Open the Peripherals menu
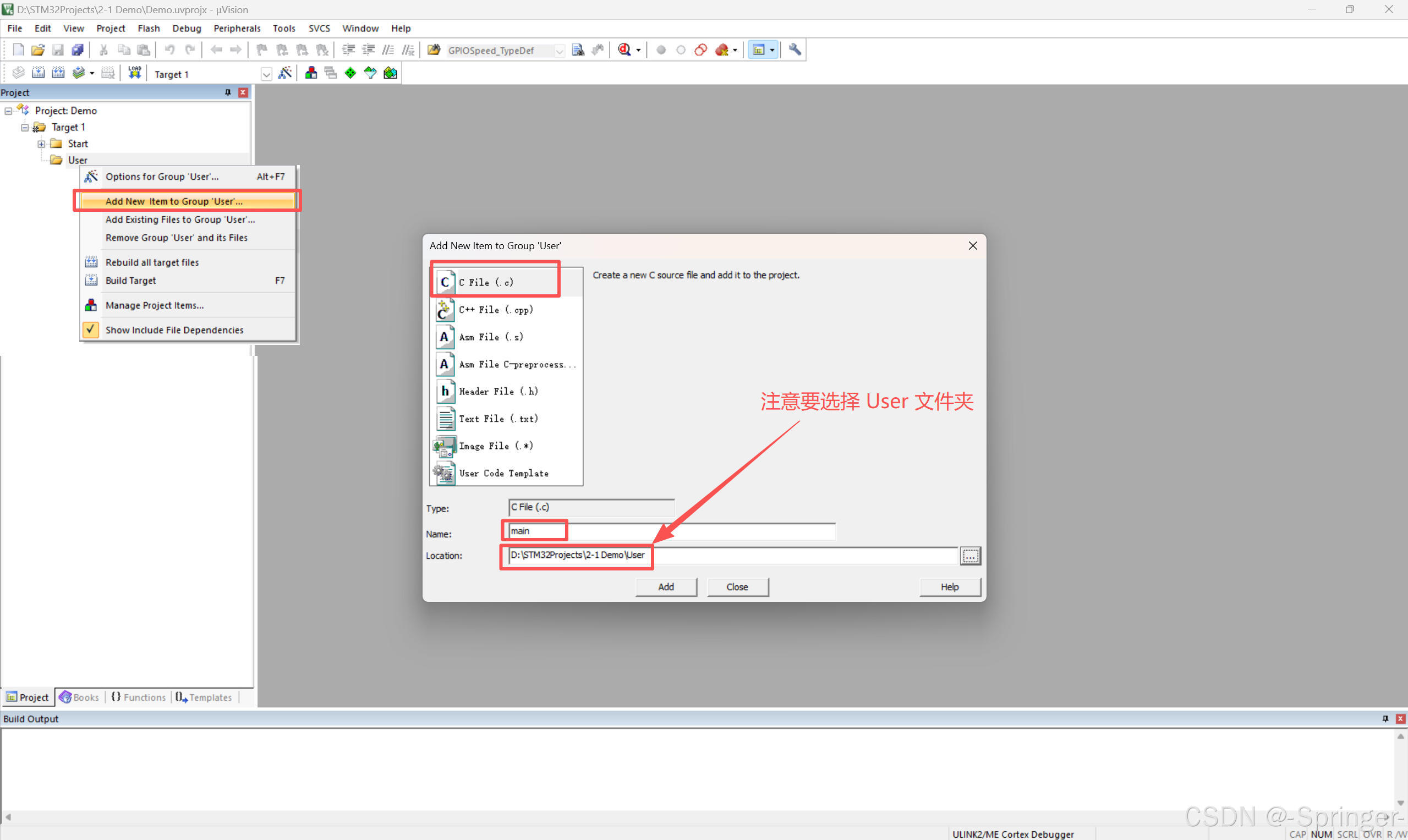Viewport: 1408px width, 840px height. [237, 28]
